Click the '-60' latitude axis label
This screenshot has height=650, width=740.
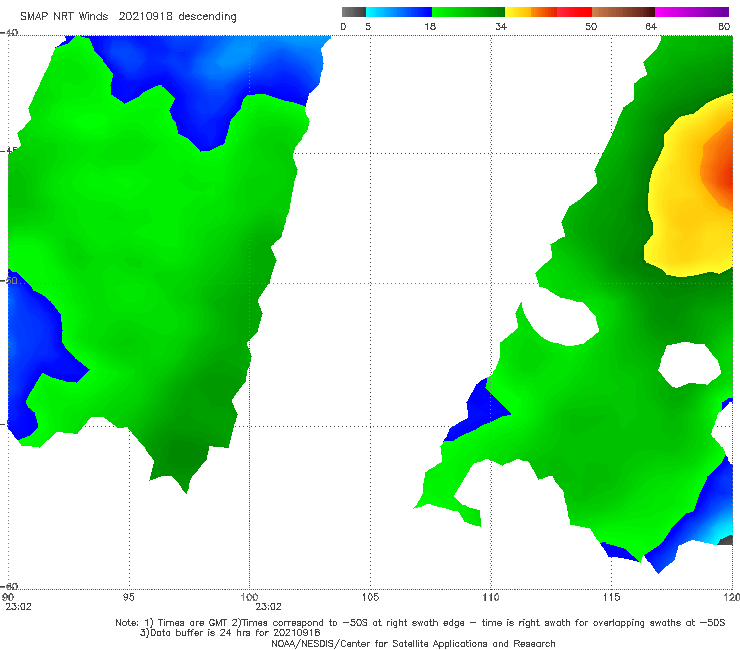[x=9, y=586]
